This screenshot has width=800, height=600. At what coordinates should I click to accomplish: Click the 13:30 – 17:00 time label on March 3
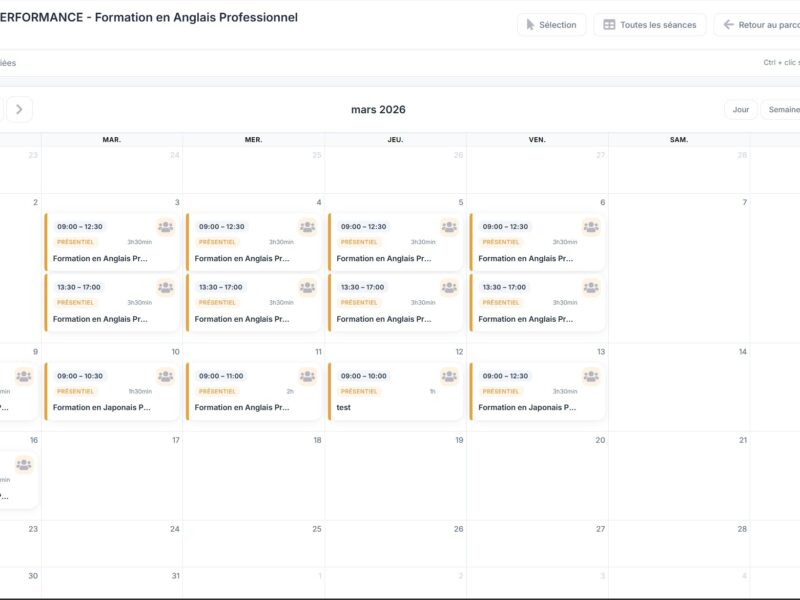point(78,287)
